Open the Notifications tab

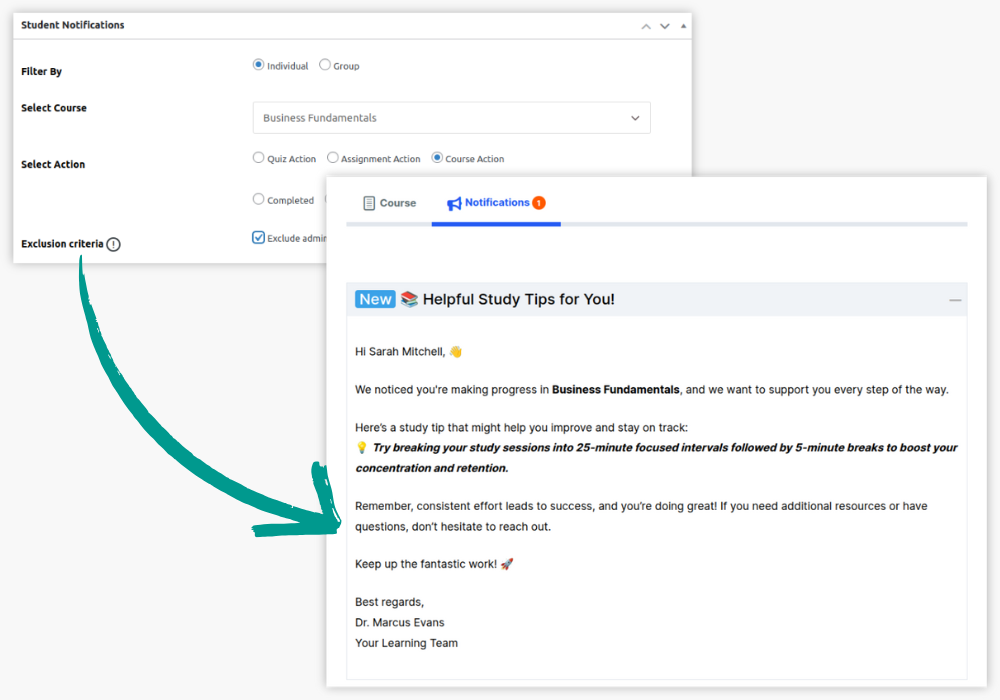(x=496, y=203)
